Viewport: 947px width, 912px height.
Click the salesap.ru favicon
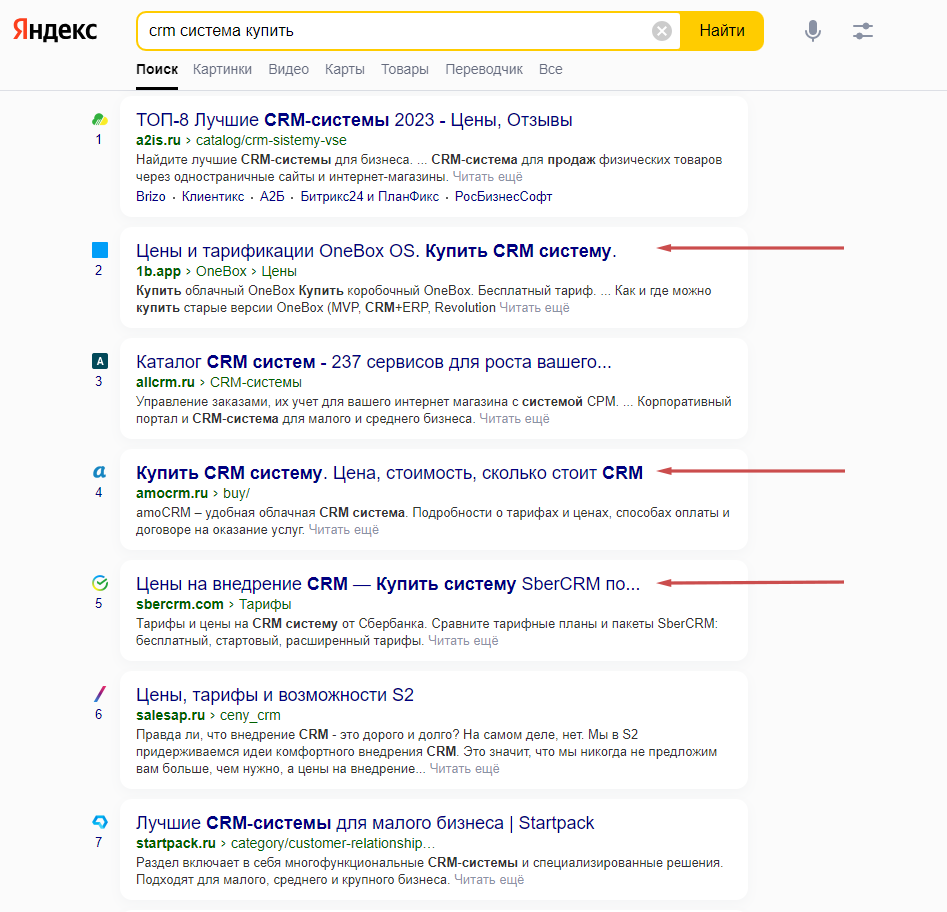point(99,694)
